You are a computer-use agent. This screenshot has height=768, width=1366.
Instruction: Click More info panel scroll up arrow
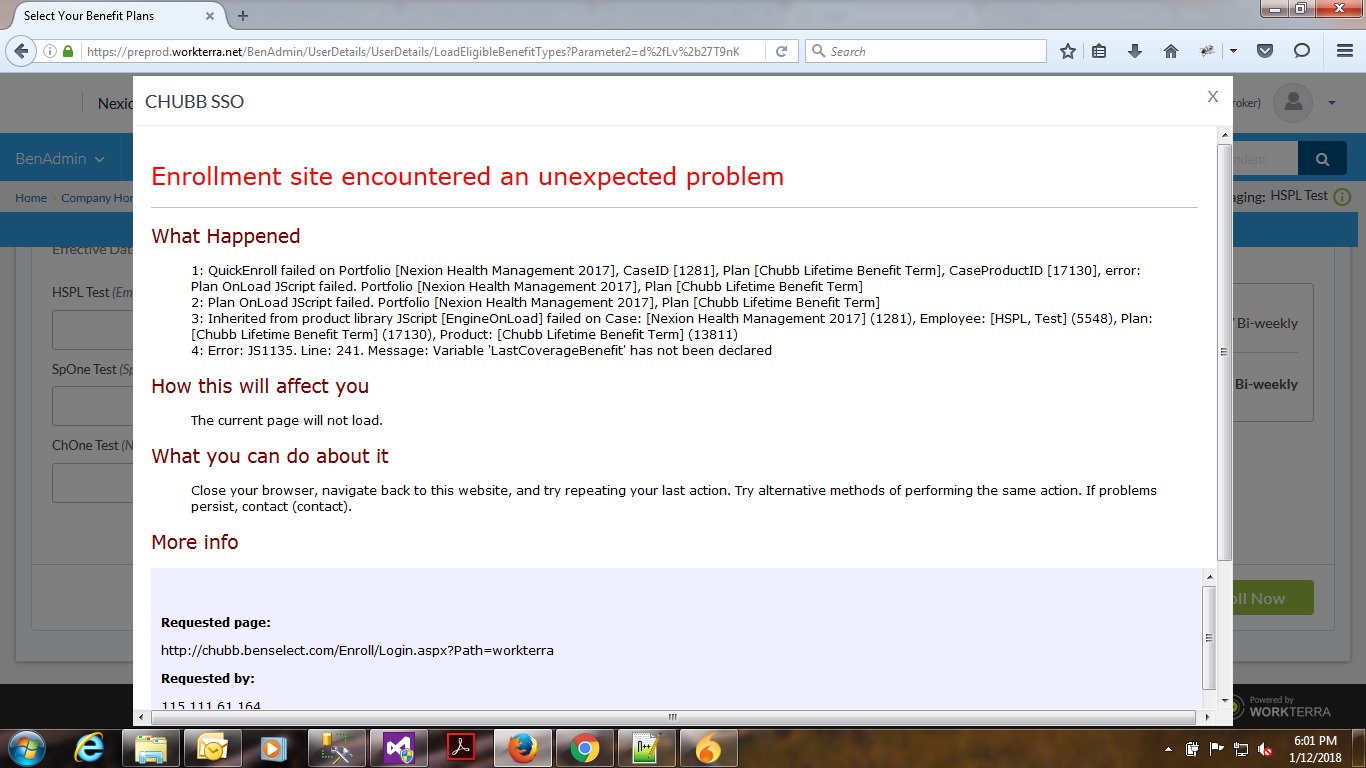click(1209, 577)
